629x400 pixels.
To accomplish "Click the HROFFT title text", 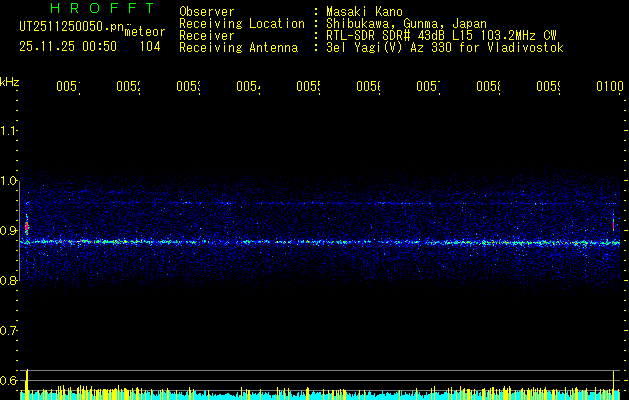I will [x=103, y=8].
